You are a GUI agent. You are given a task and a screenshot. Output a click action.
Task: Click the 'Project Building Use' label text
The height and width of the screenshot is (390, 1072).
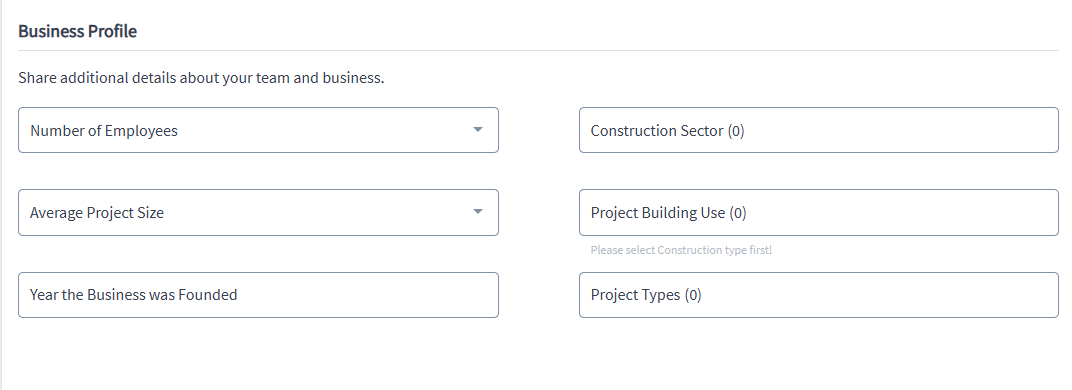658,213
